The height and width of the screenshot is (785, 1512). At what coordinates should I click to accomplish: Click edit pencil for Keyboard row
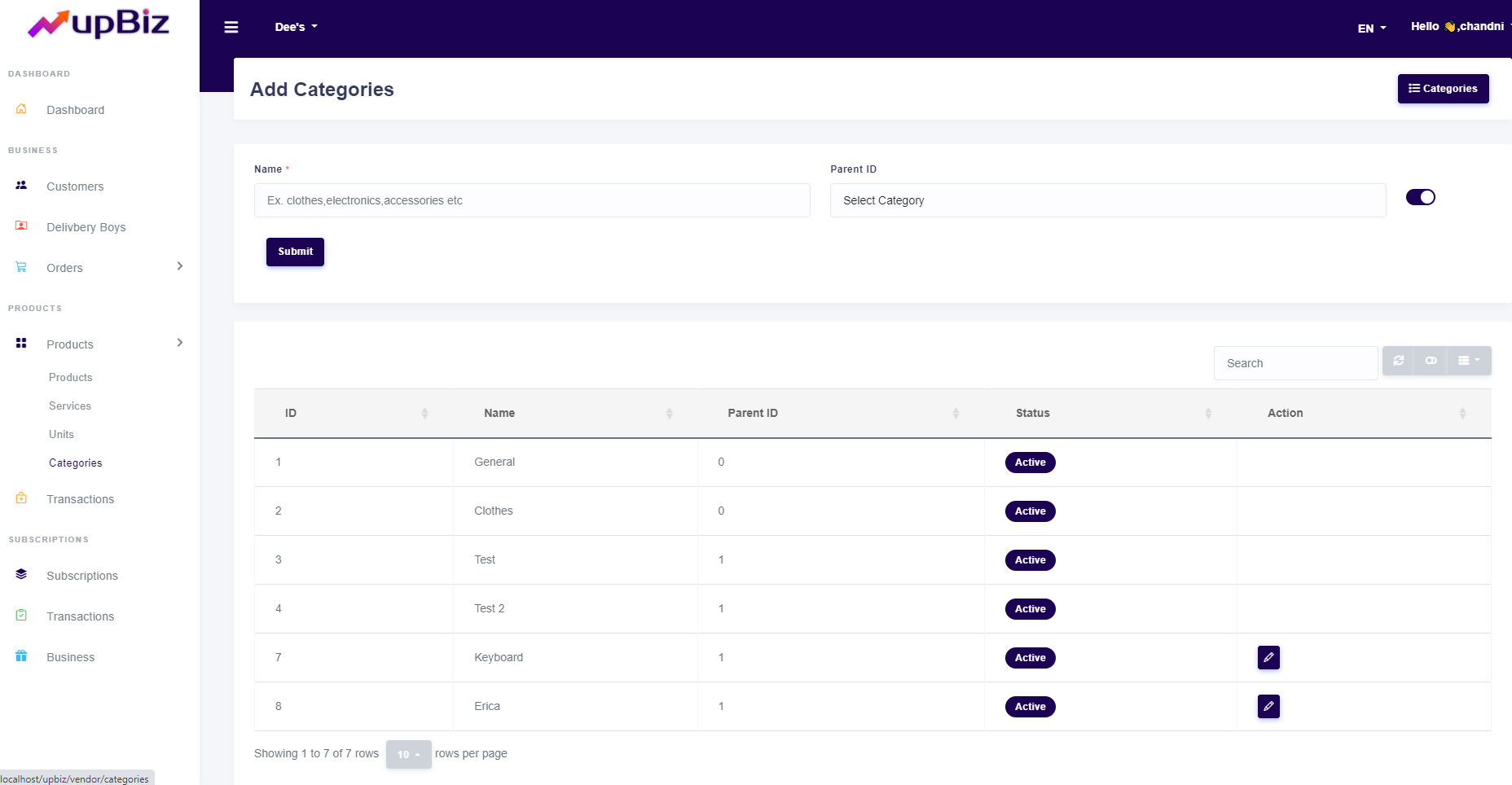[1268, 657]
